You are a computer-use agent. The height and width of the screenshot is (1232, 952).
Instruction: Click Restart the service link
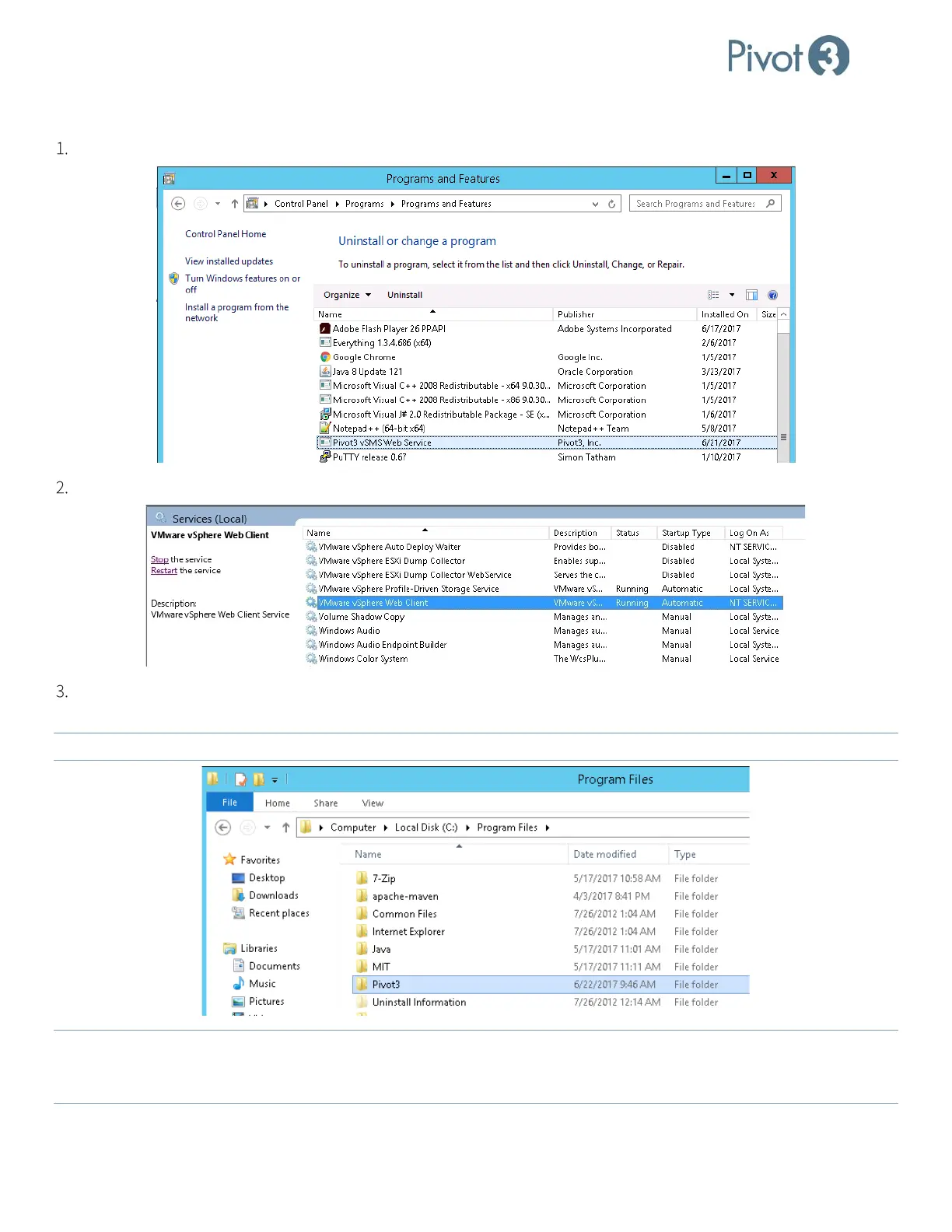164,571
